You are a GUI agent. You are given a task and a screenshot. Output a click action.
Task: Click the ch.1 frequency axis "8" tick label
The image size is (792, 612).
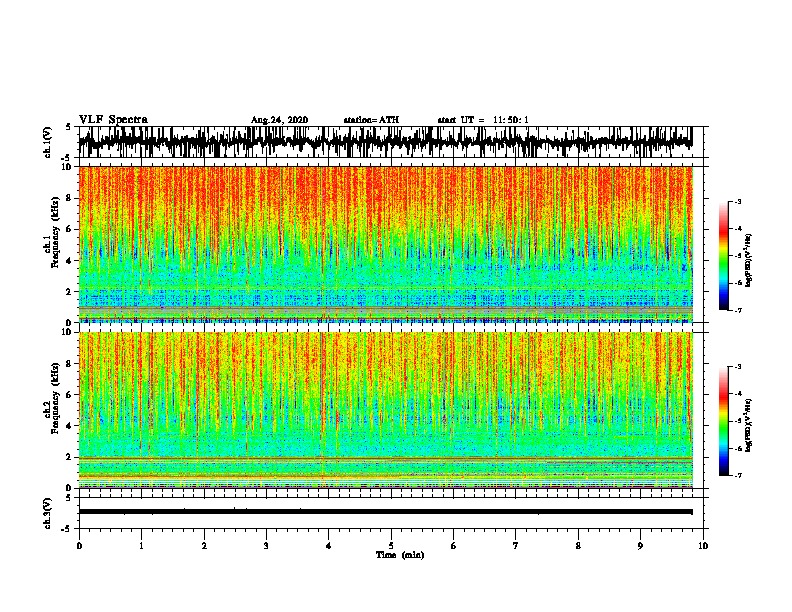pos(69,198)
